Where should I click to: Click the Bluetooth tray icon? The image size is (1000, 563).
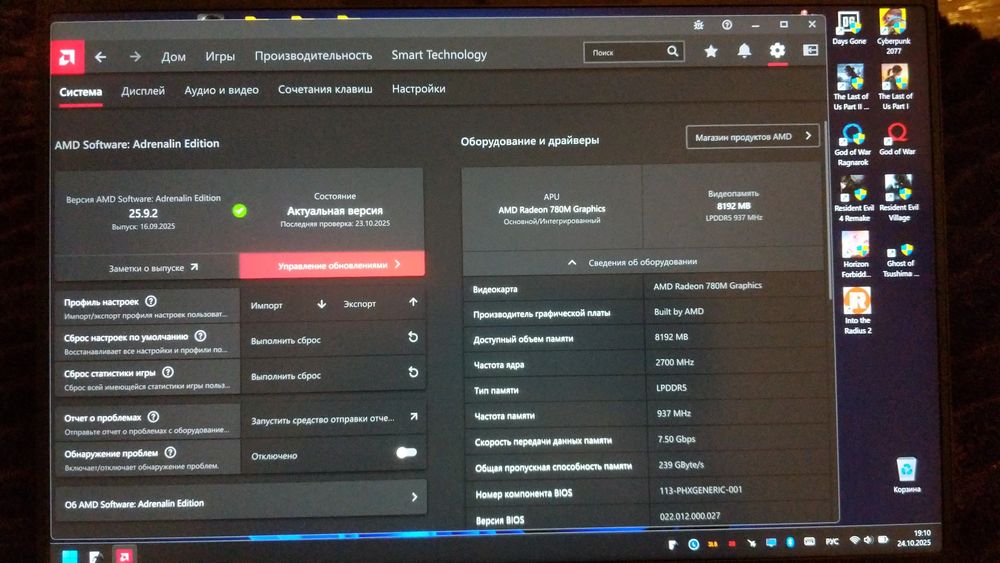click(x=790, y=542)
